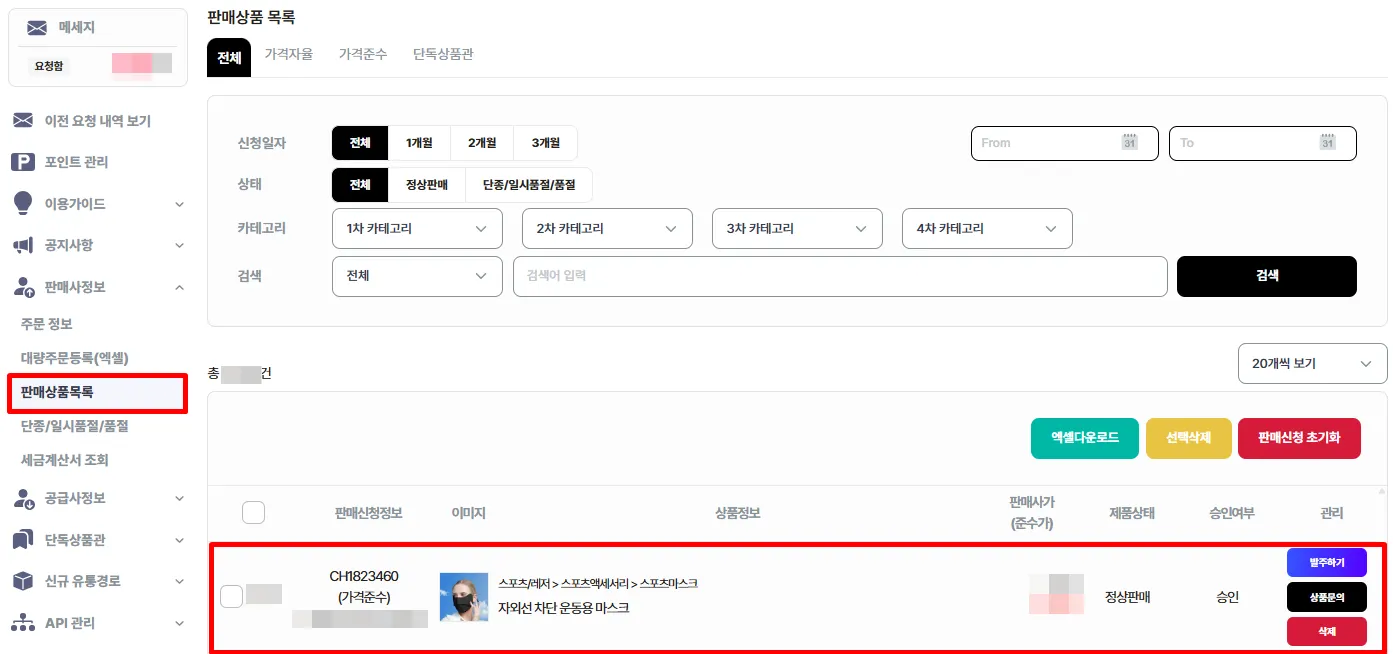Expand the 공지사항 sidebar menu

(x=179, y=245)
